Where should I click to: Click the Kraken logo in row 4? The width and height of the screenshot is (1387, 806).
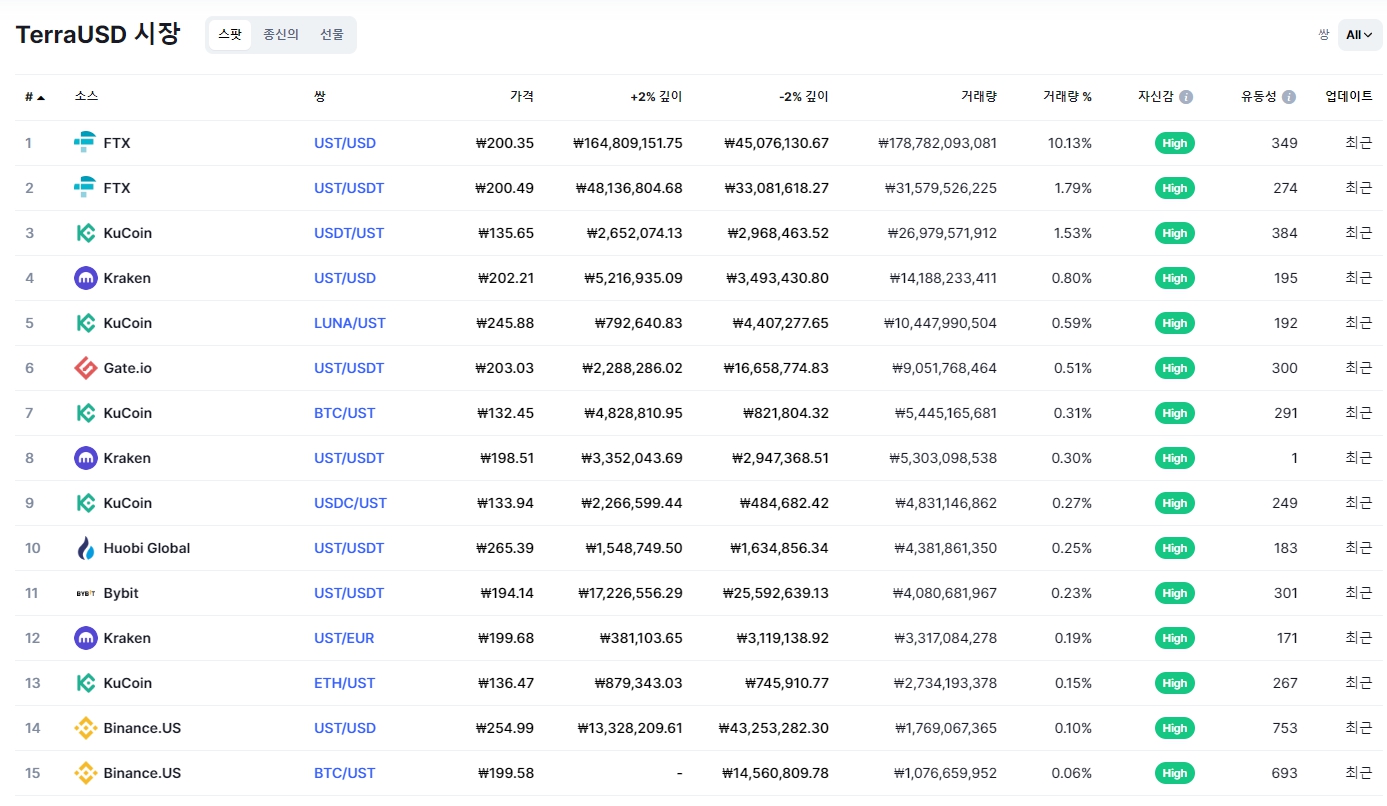click(85, 278)
